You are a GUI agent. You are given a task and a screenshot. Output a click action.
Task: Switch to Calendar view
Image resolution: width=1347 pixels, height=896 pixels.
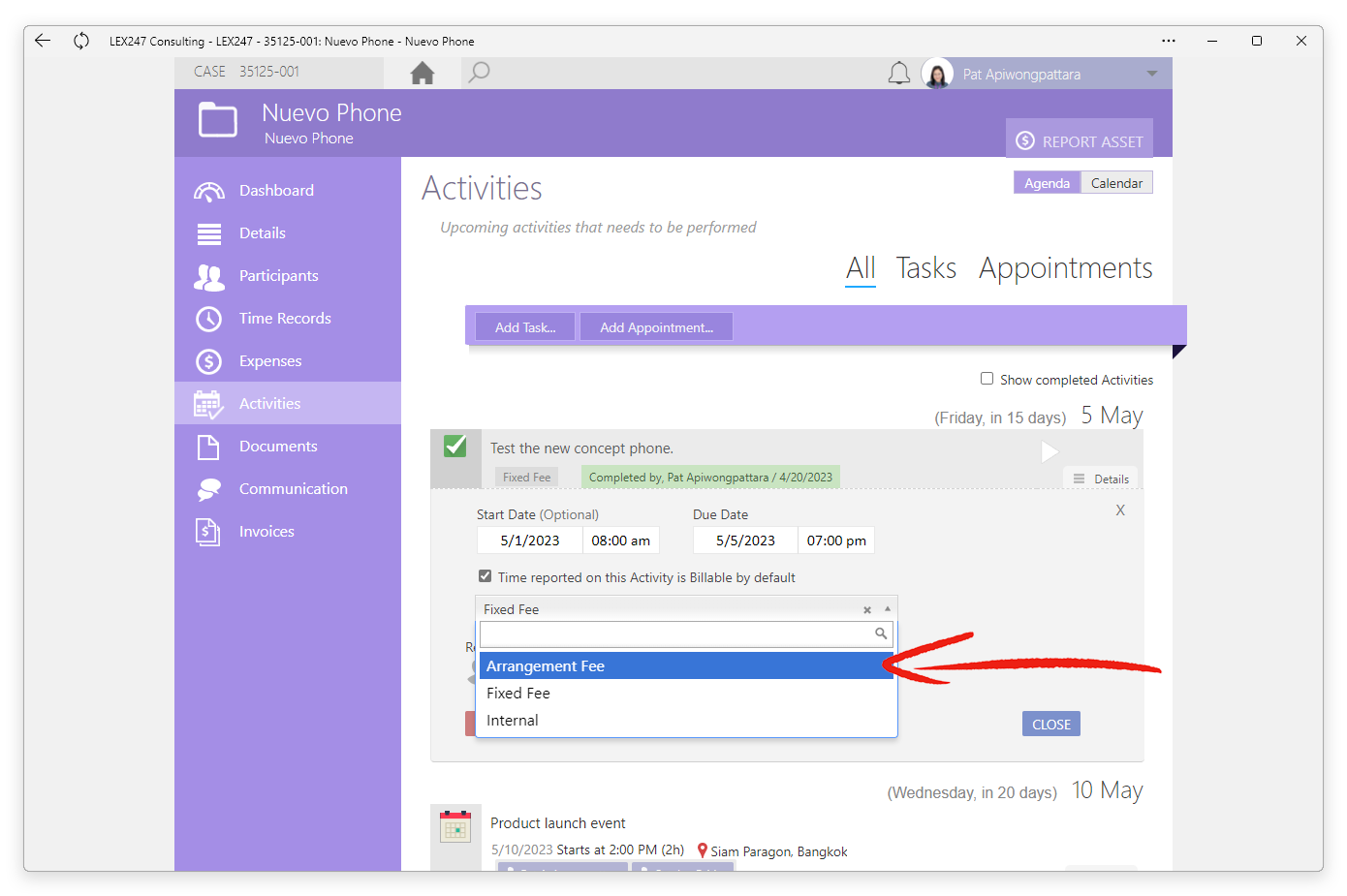(x=1116, y=183)
